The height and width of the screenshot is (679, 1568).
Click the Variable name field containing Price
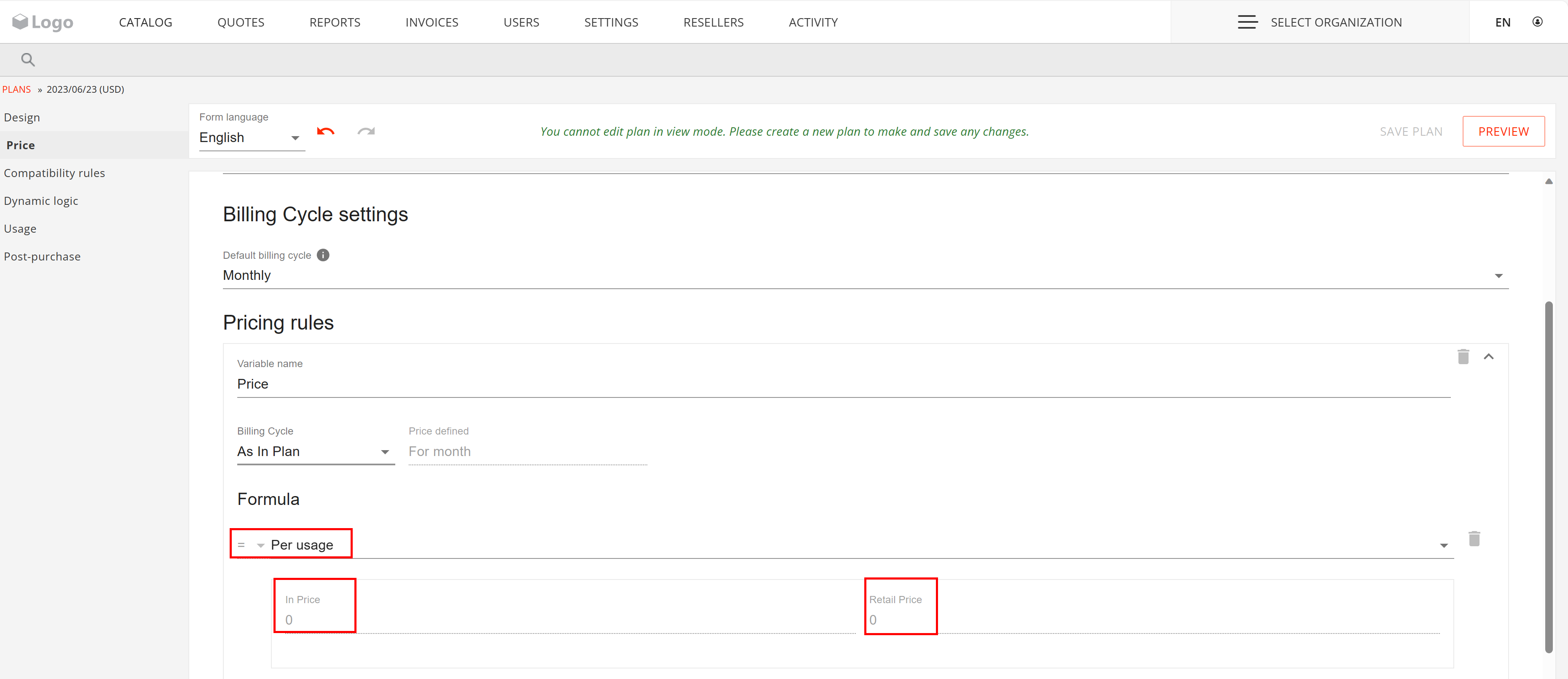click(844, 384)
